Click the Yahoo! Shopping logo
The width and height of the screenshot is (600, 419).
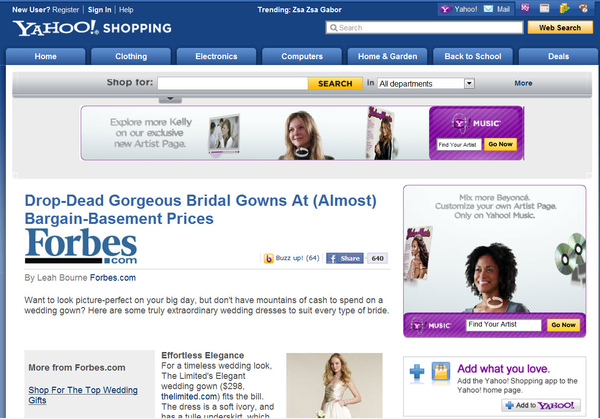click(92, 28)
